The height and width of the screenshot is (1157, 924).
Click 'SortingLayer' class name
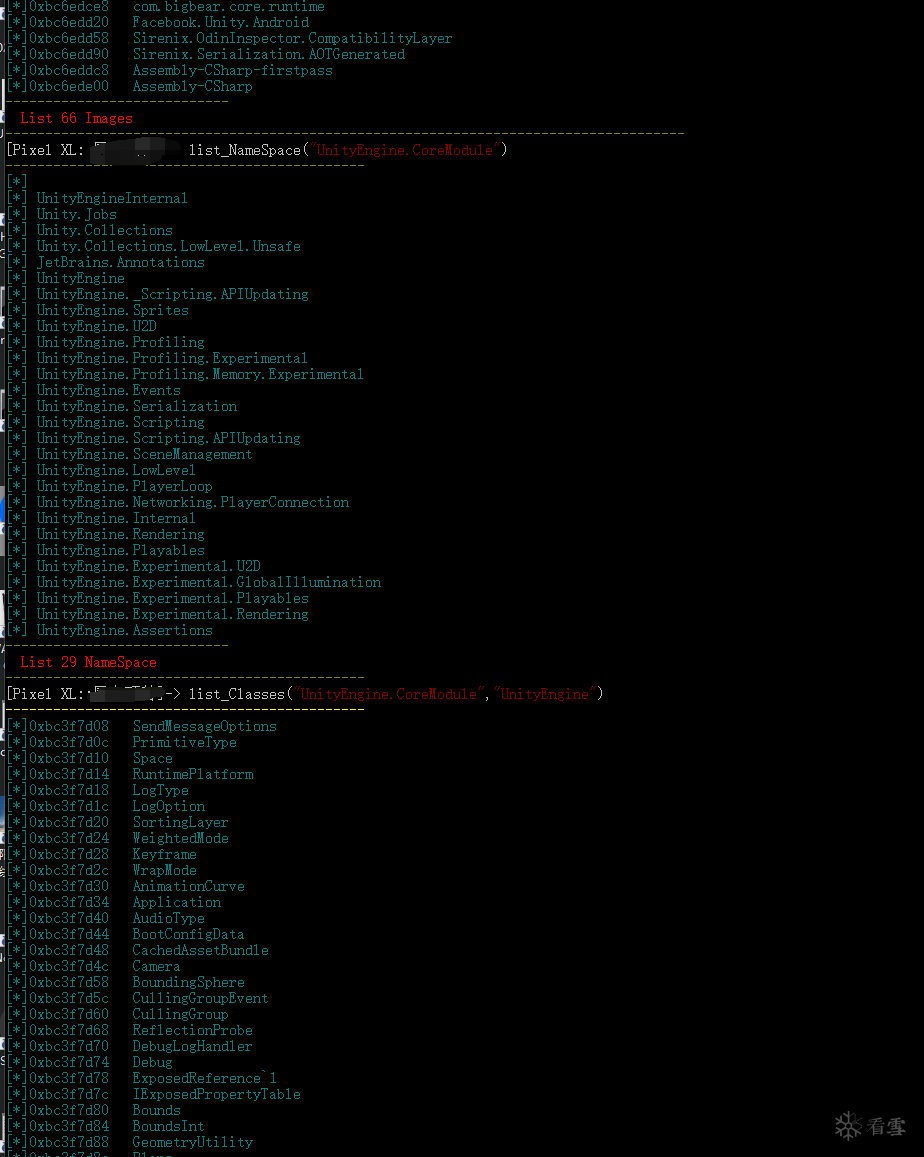(181, 823)
